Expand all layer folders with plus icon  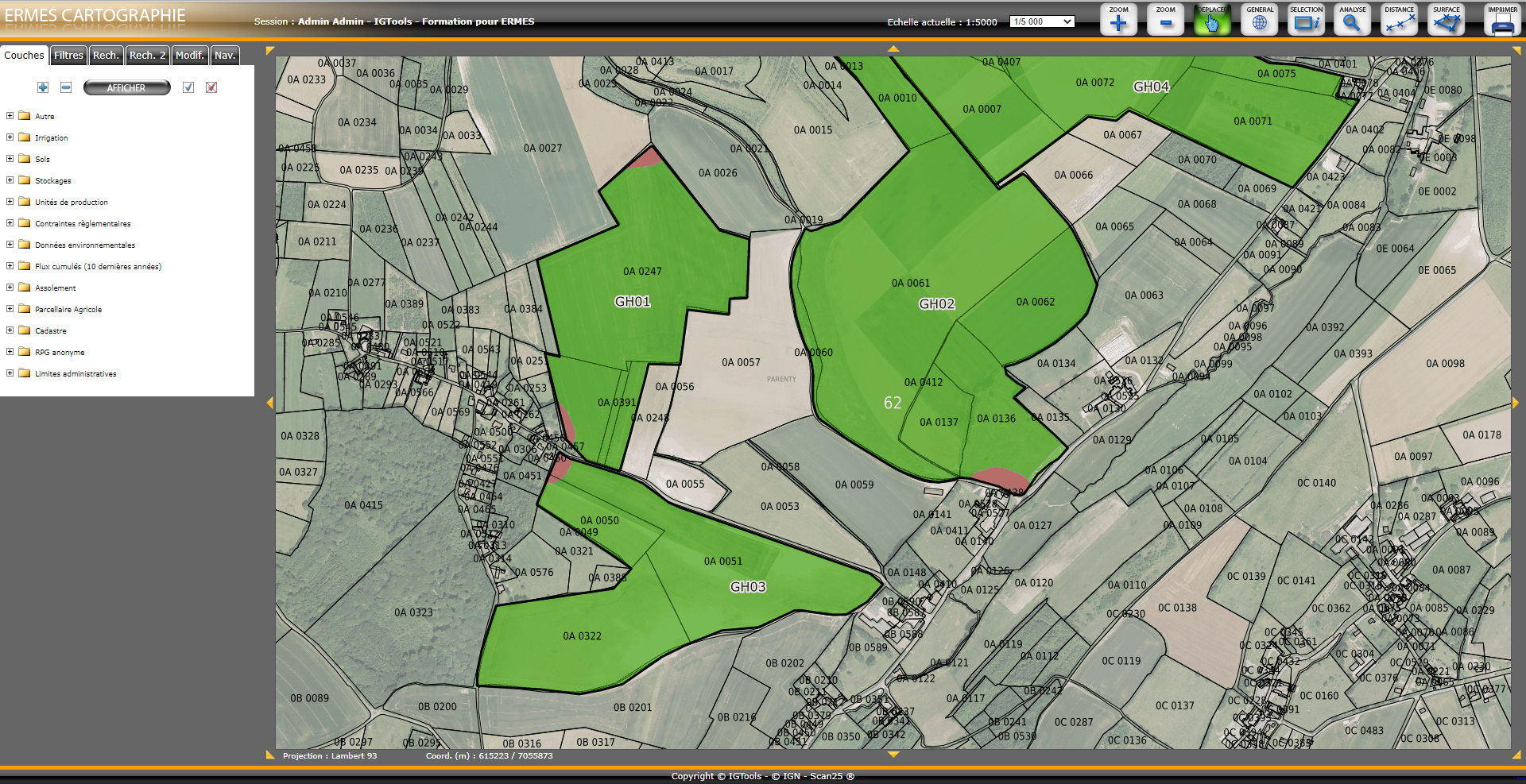(x=43, y=87)
